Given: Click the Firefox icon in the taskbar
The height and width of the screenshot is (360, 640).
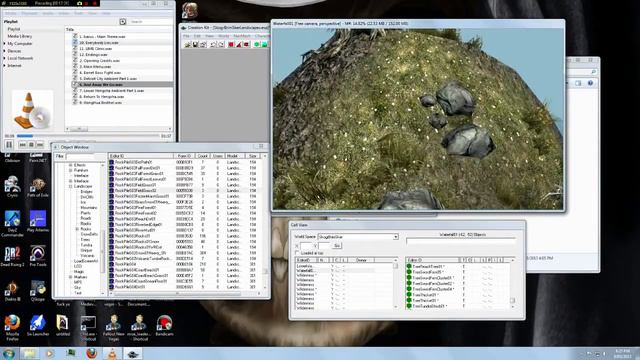Looking at the screenshot, I should tap(92, 353).
